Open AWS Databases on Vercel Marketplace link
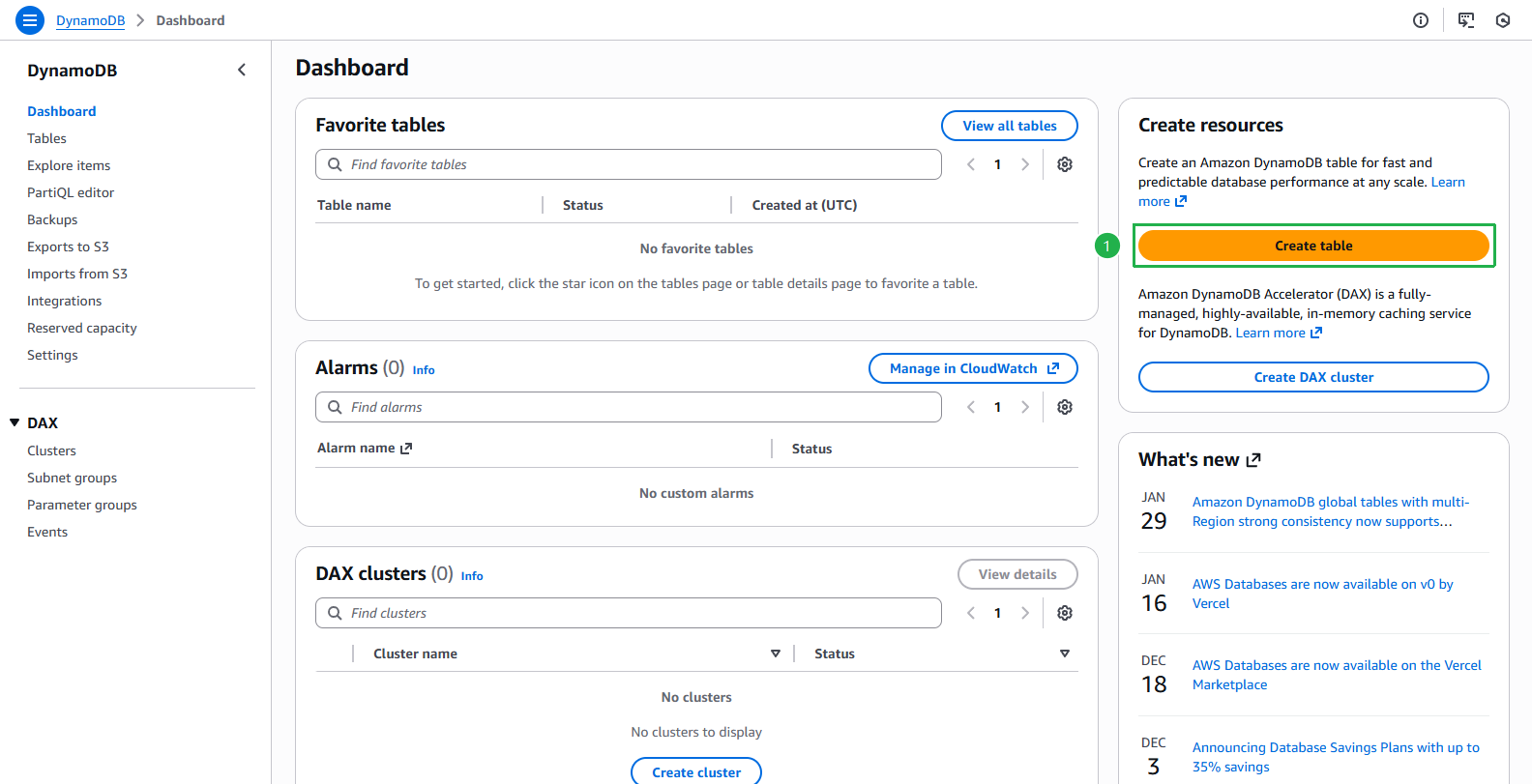 pos(1337,675)
